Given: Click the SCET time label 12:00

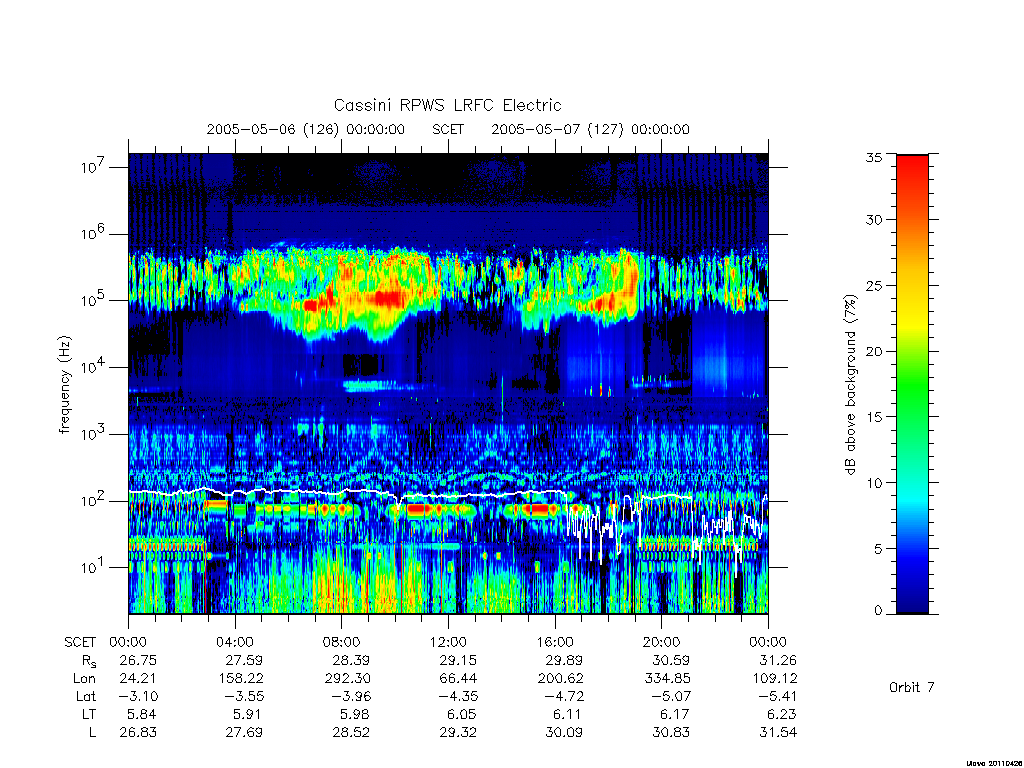Looking at the screenshot, I should 448,642.
